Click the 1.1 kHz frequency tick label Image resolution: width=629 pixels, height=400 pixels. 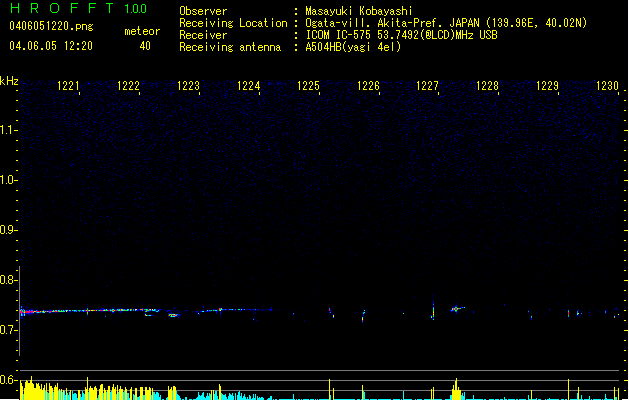point(8,130)
